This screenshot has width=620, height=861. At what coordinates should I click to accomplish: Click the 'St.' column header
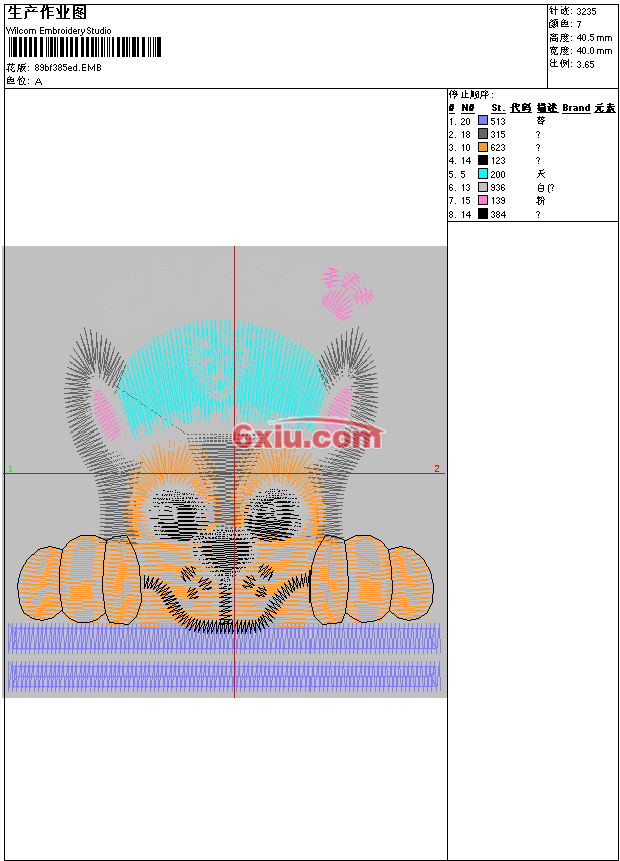click(498, 108)
